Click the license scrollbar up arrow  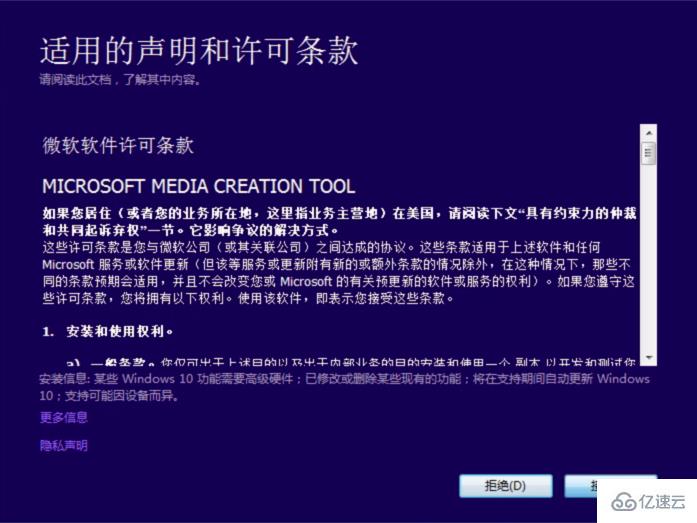(x=649, y=132)
